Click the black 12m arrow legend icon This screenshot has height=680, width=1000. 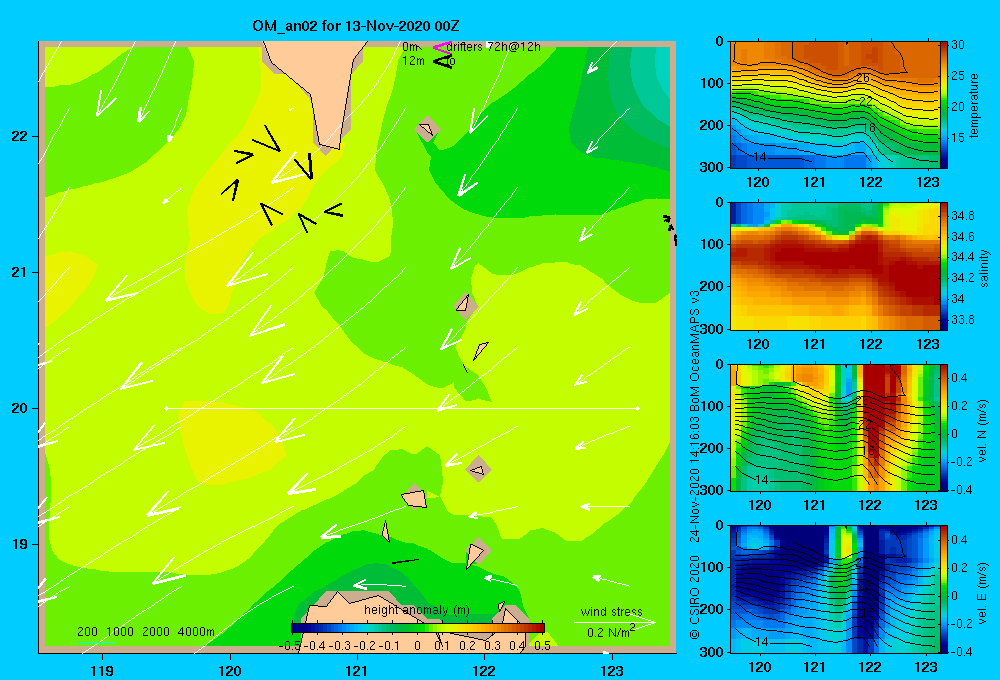coord(441,61)
